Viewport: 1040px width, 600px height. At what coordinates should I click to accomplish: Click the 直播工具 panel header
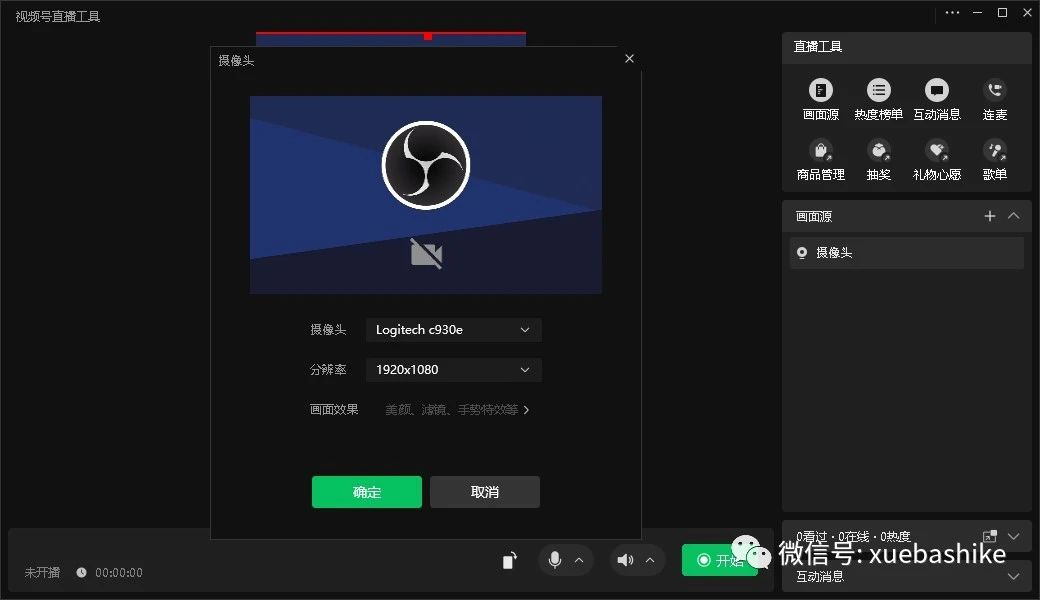pos(907,46)
